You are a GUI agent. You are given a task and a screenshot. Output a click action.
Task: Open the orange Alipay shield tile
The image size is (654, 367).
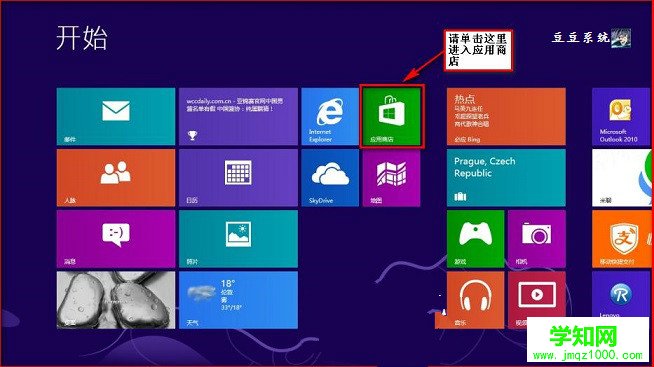621,239
